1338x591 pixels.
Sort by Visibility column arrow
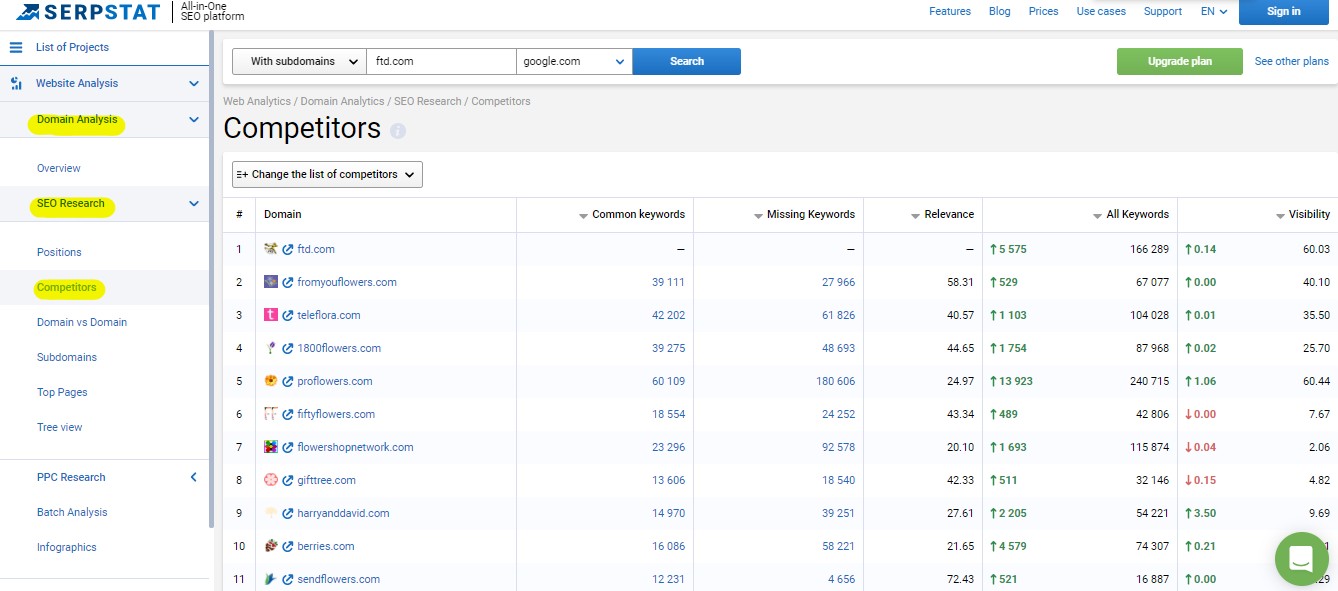click(x=1280, y=215)
